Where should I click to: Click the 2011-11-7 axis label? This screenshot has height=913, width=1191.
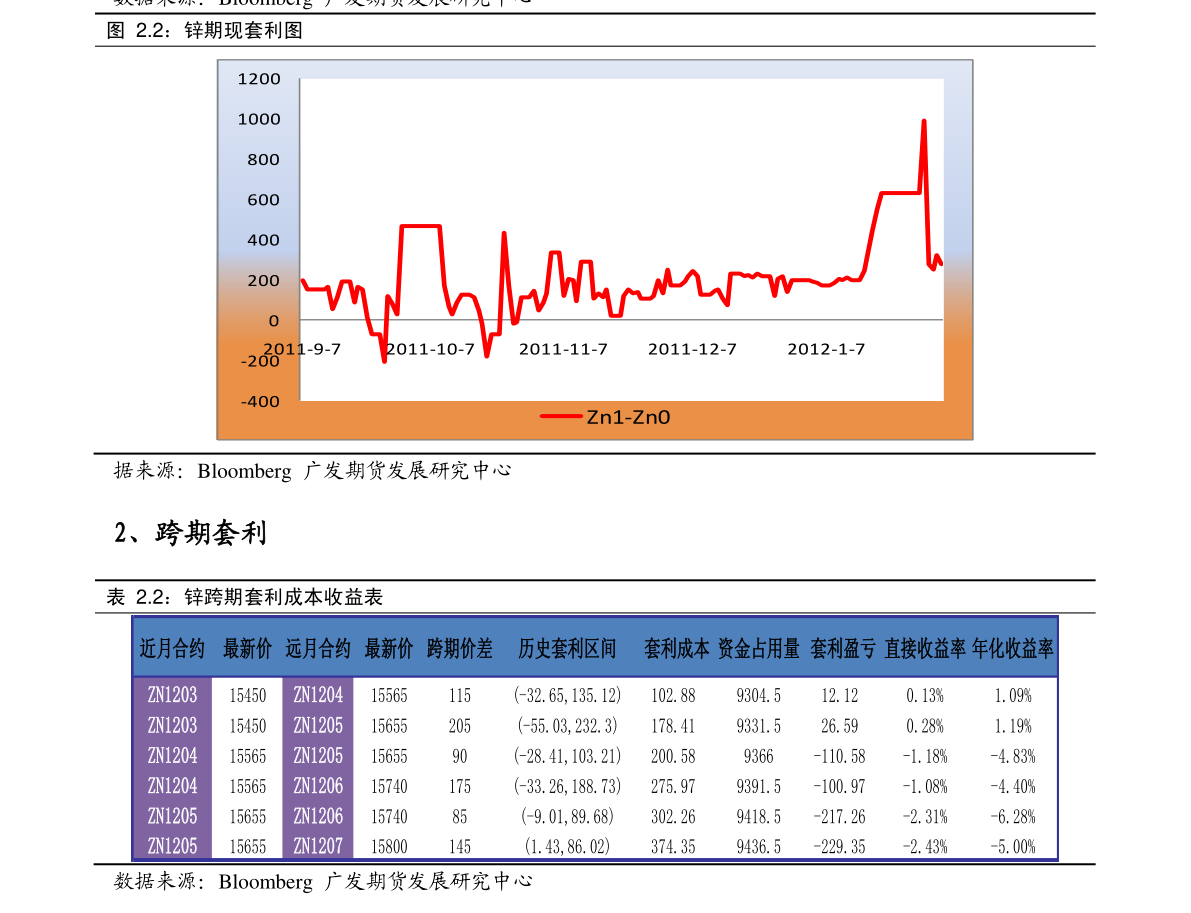(x=564, y=349)
